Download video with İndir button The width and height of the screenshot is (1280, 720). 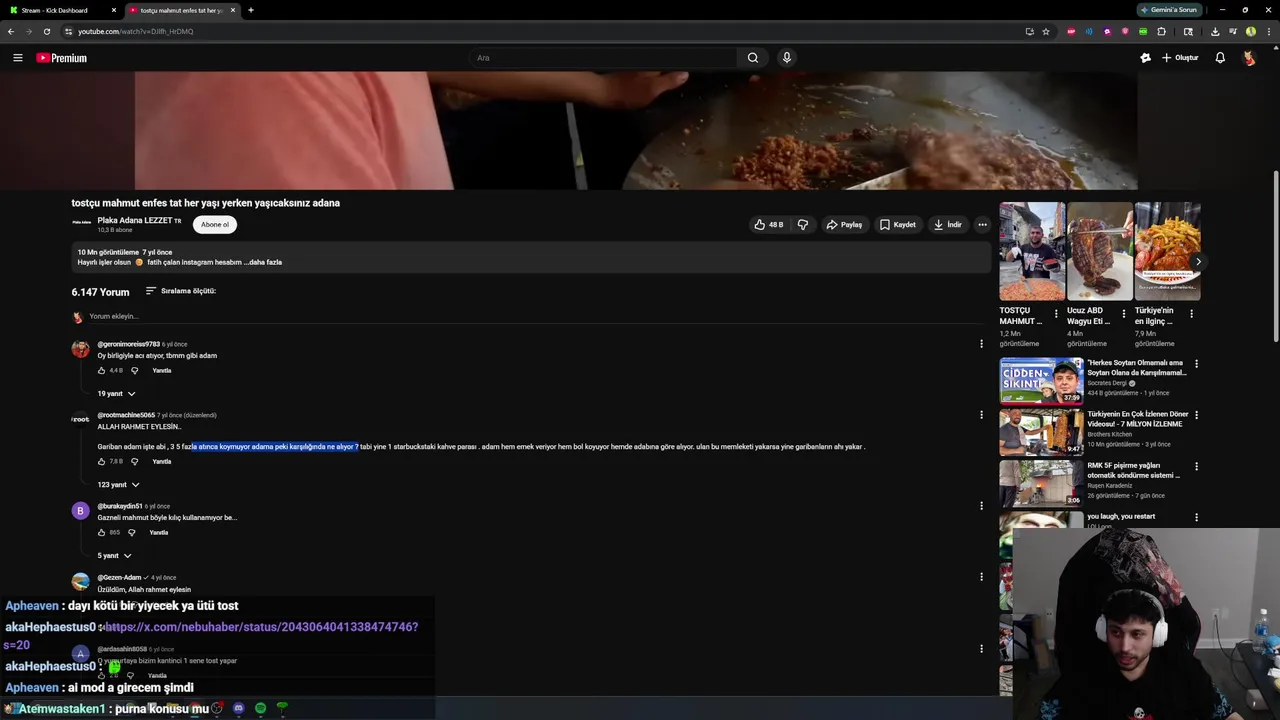coord(948,225)
